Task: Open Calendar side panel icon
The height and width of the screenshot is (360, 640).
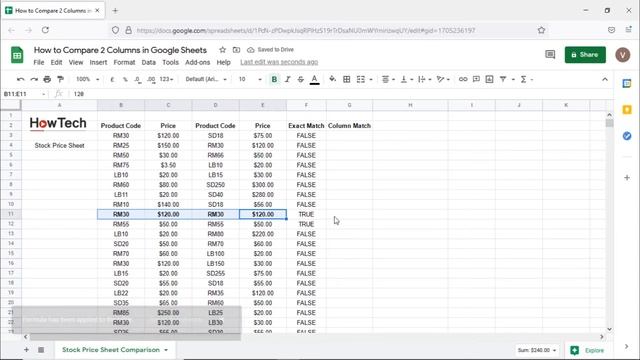Action: pos(627,84)
